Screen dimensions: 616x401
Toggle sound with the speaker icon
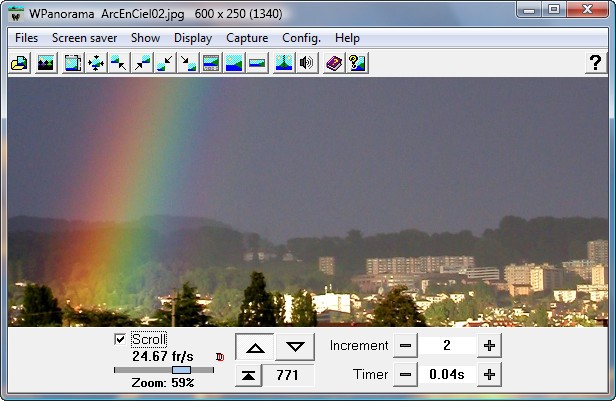tap(307, 63)
